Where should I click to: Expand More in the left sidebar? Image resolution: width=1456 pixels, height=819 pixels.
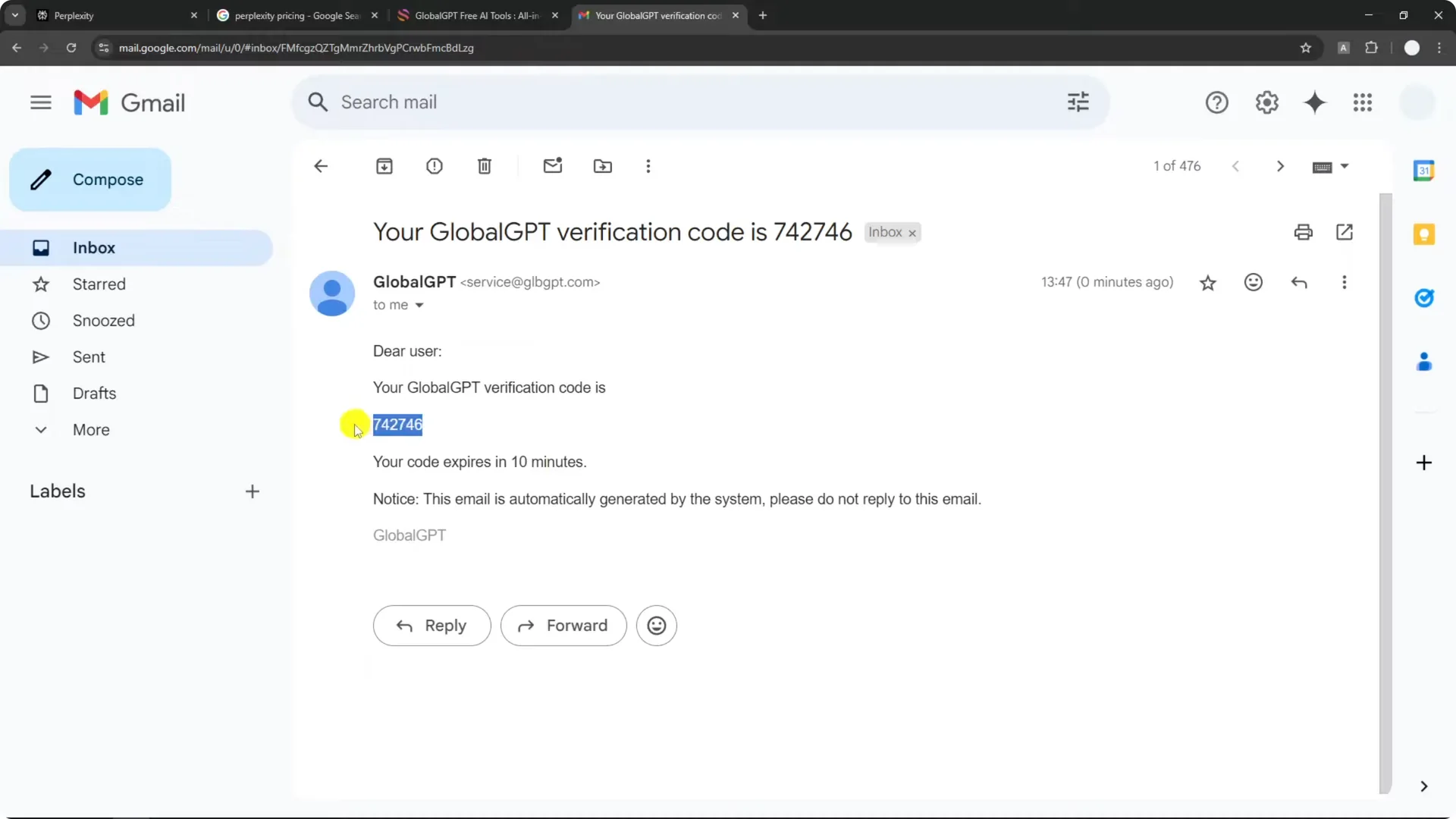[89, 429]
